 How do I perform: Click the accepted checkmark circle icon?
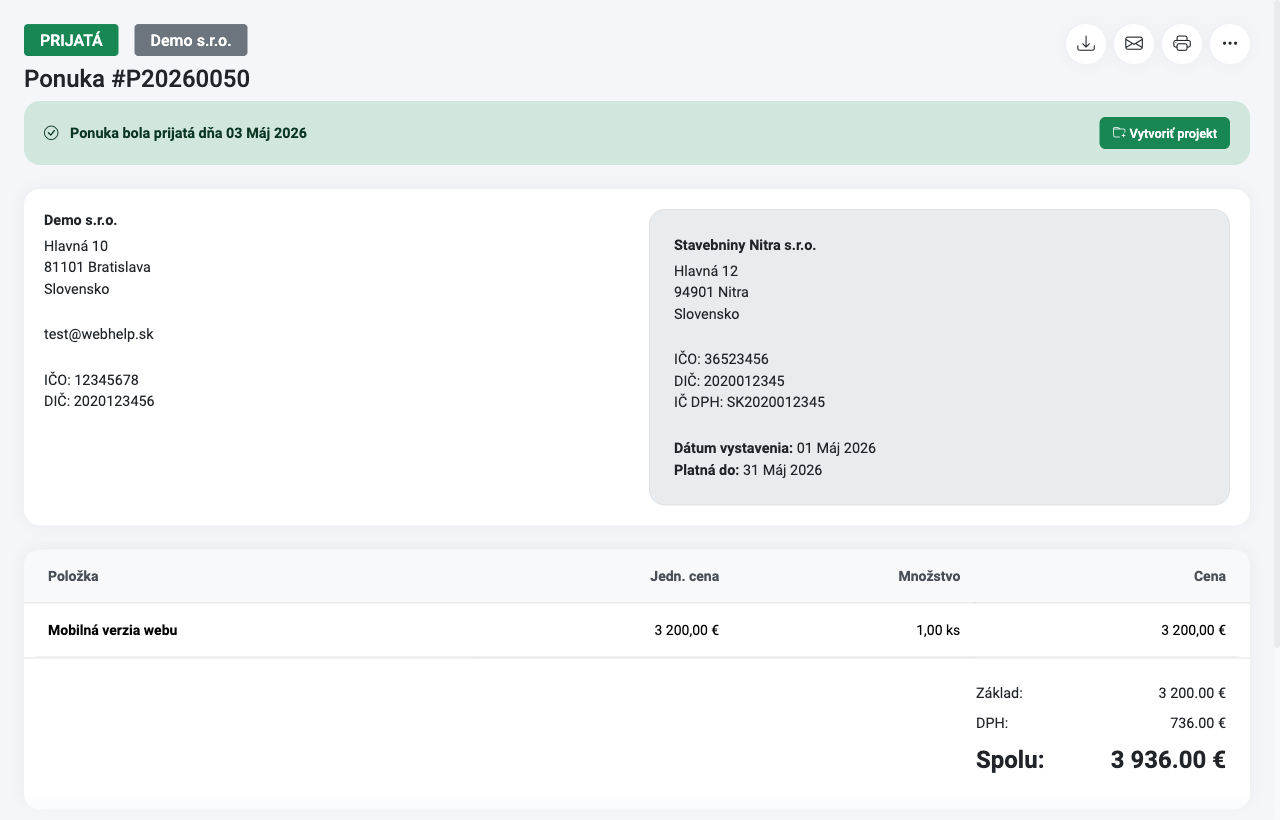52,133
